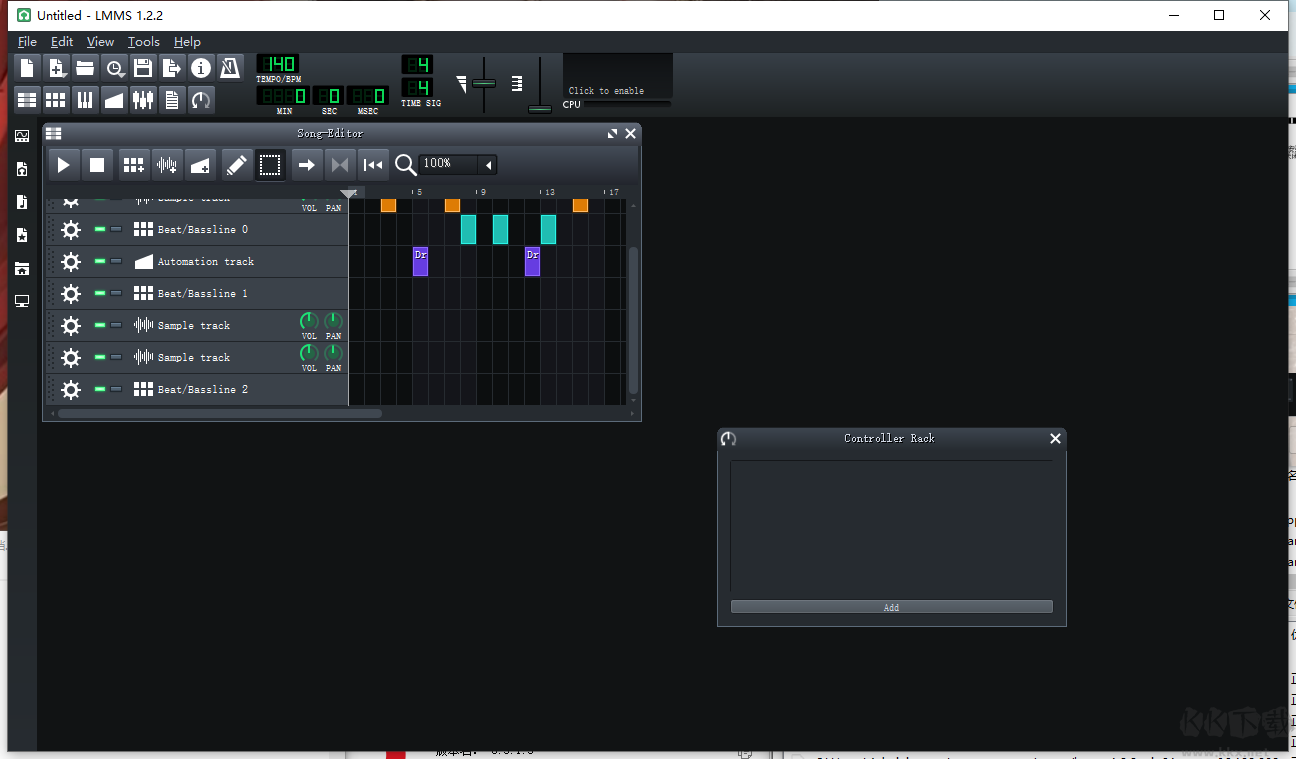This screenshot has width=1296, height=759.
Task: Open the Edit menu
Action: 61,42
